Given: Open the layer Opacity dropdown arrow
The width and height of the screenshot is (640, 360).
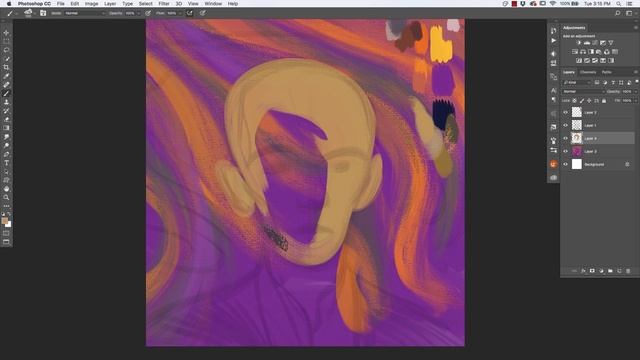Looking at the screenshot, I should click(636, 91).
